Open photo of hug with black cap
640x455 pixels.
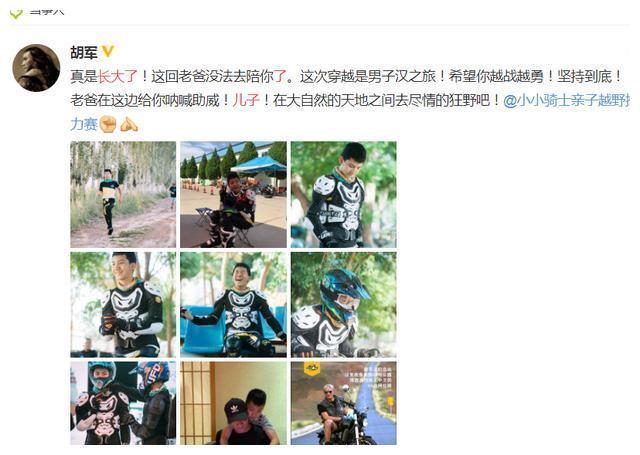click(x=233, y=403)
